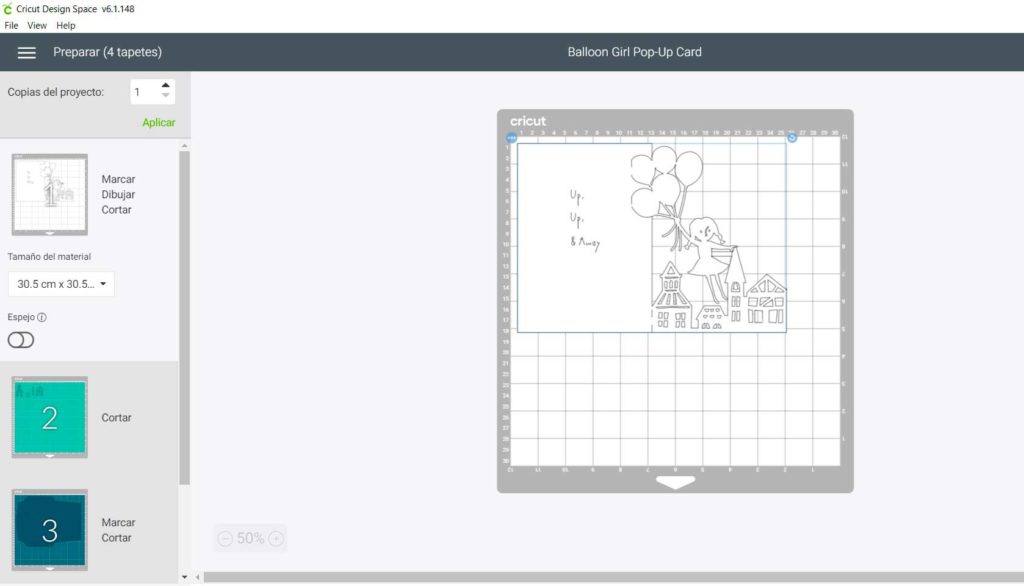The height and width of the screenshot is (586, 1024).
Task: Click the Cricut Design Space app icon
Action: [7, 9]
